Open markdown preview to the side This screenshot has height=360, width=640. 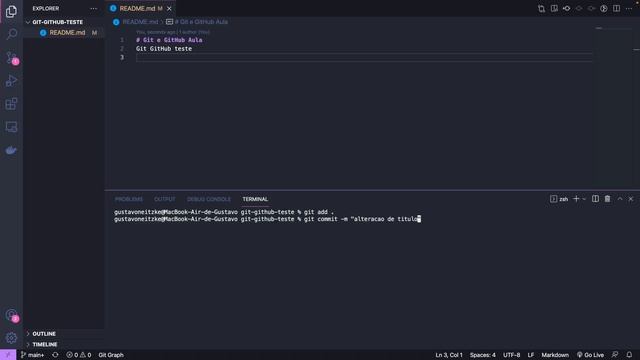(x=554, y=9)
